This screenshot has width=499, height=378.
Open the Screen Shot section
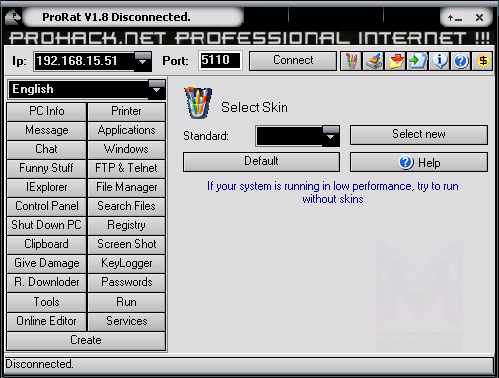click(x=127, y=244)
